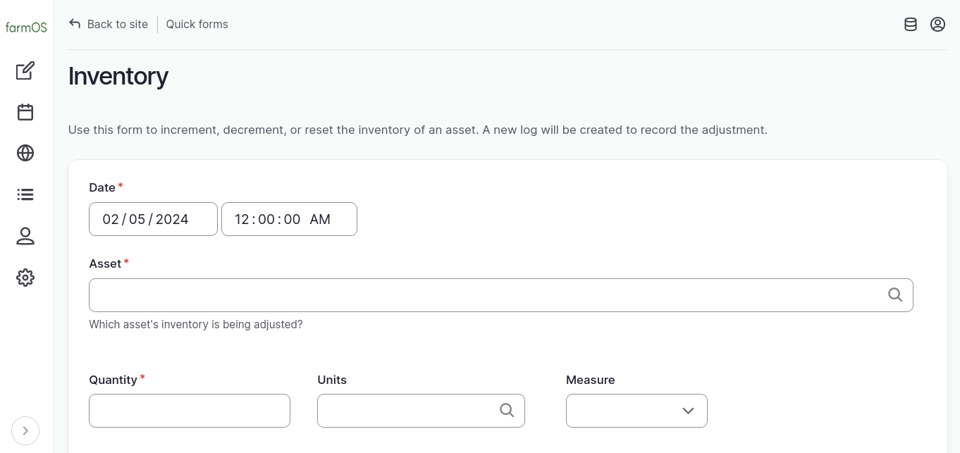Click the database icon in top bar
Viewport: 960px width, 453px height.
[910, 24]
